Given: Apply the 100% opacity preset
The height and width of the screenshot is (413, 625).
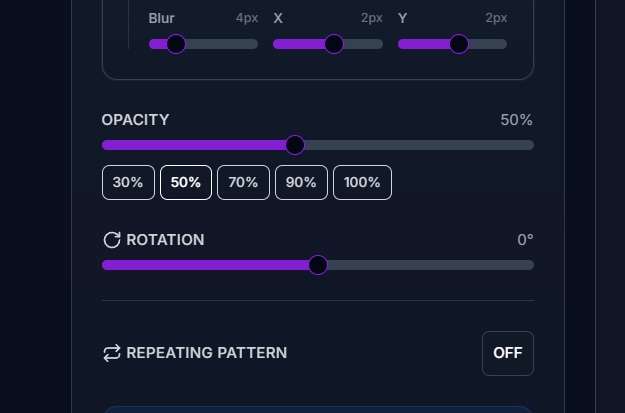Looking at the screenshot, I should pyautogui.click(x=362, y=183).
